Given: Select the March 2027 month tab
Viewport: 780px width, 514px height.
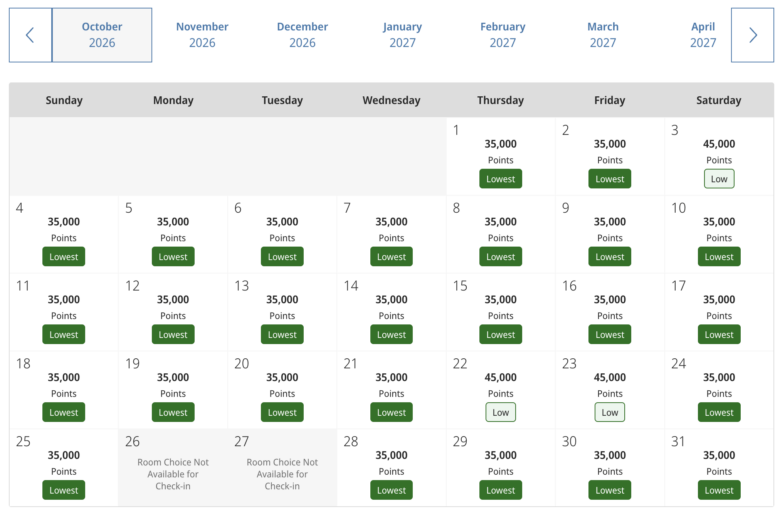Looking at the screenshot, I should click(603, 35).
